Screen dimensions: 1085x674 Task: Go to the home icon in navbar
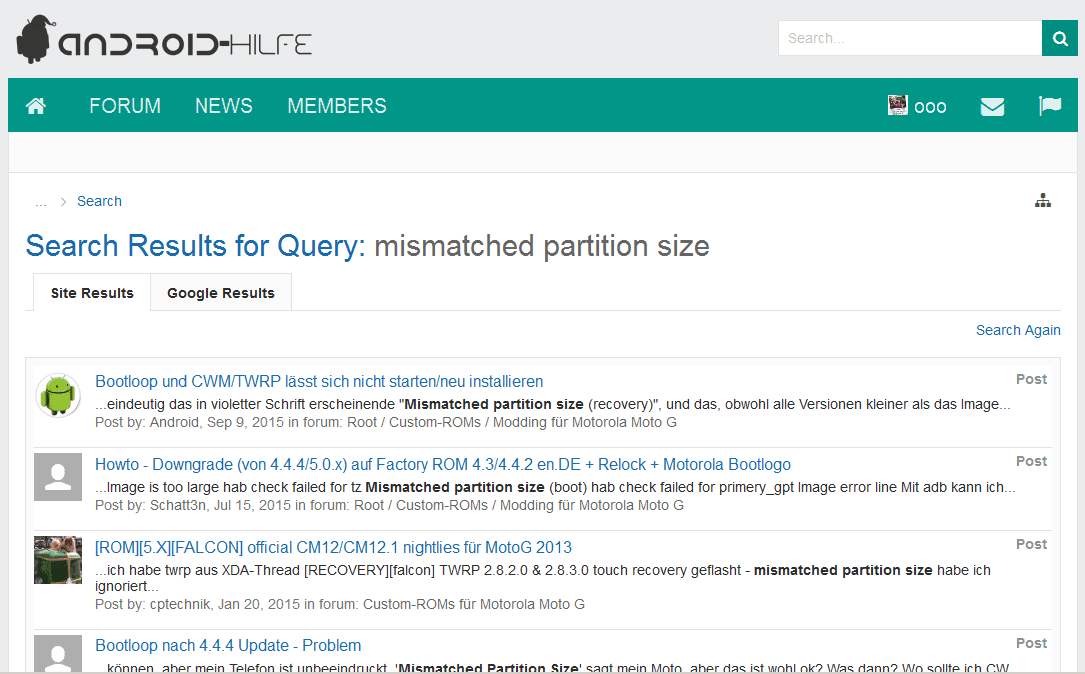[x=36, y=106]
